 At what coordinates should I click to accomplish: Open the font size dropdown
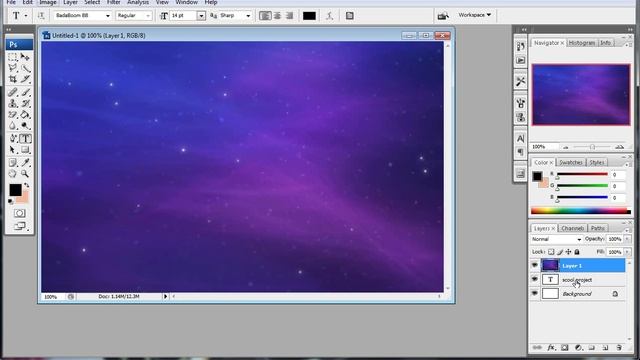[x=201, y=16]
